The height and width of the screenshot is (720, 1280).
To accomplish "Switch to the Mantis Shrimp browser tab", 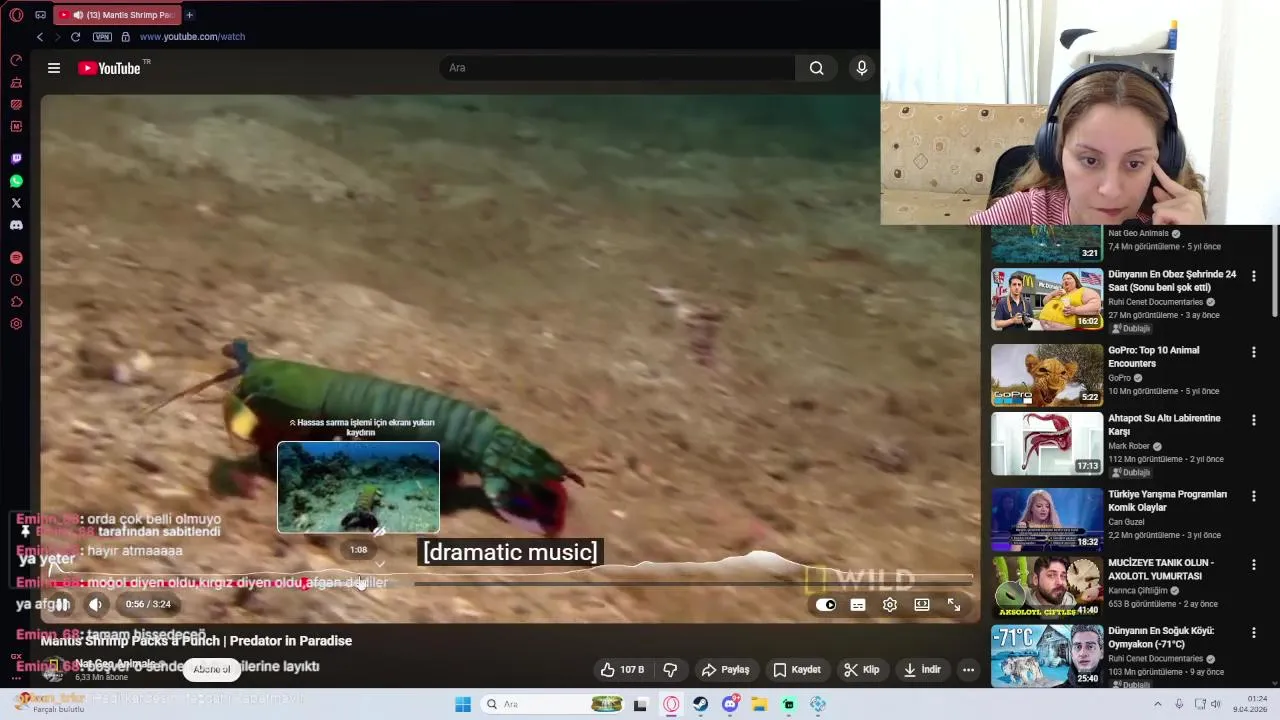I will pos(116,15).
